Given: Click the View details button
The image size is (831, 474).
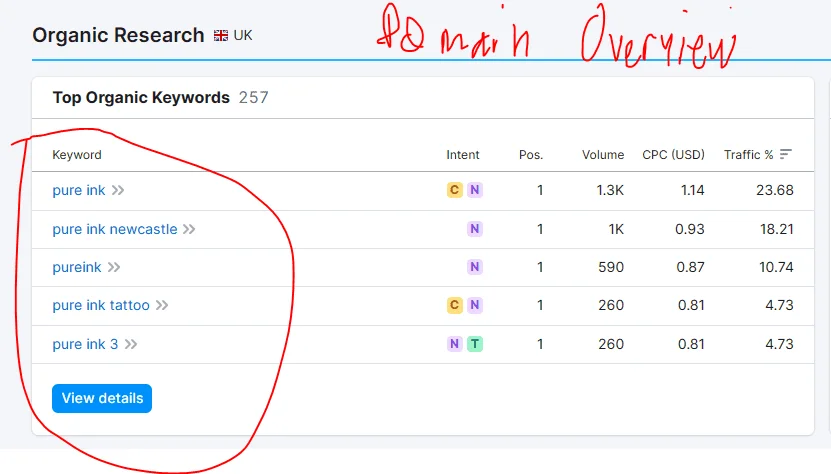Looking at the screenshot, I should pyautogui.click(x=102, y=398).
